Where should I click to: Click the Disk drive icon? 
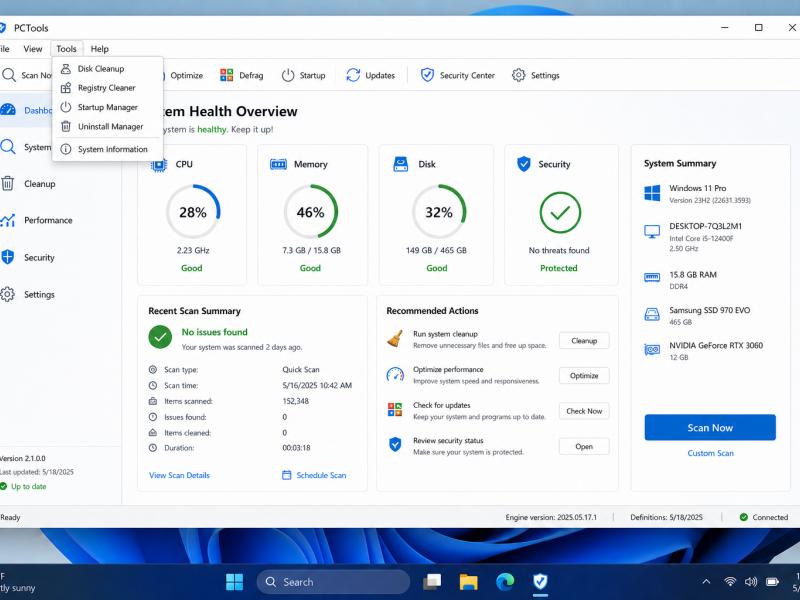point(401,164)
